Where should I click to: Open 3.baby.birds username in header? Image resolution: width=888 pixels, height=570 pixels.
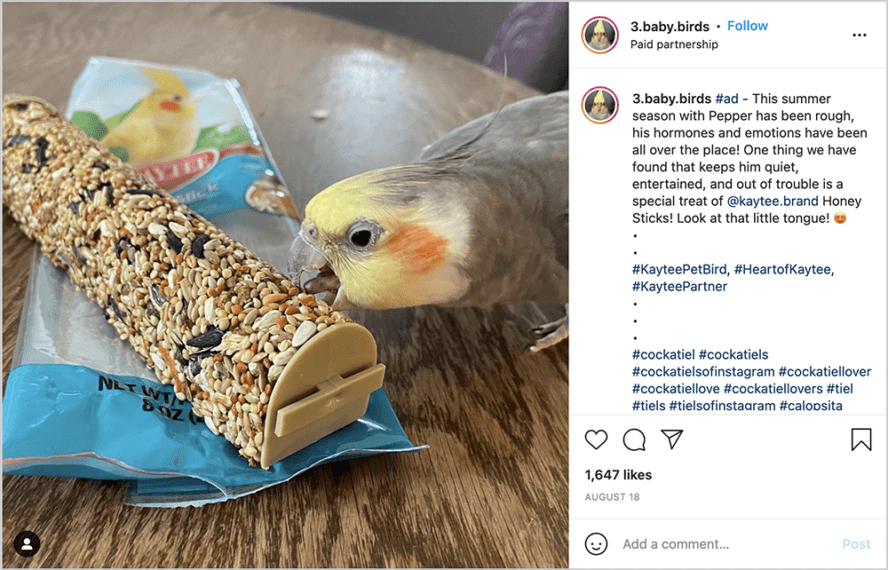pyautogui.click(x=669, y=27)
